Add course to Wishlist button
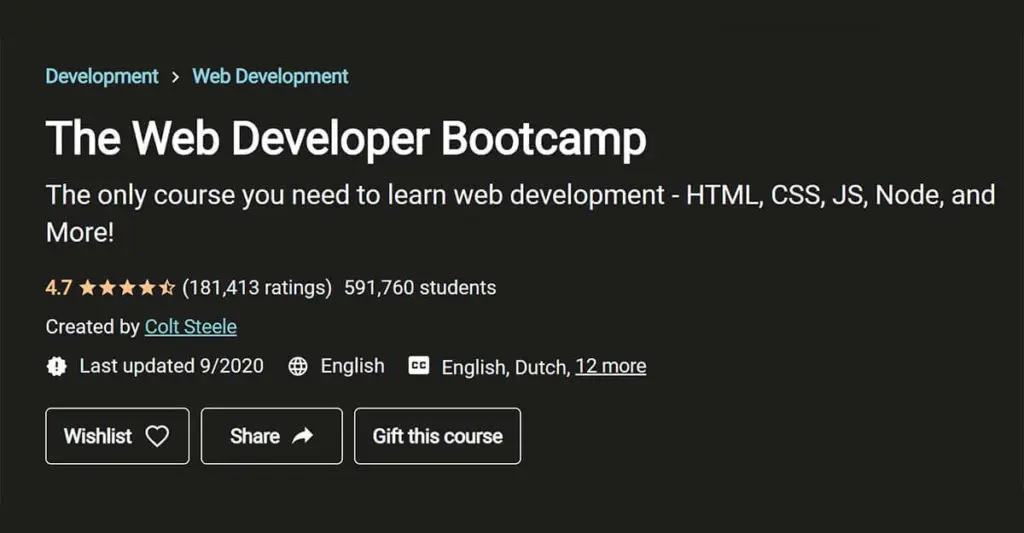This screenshot has height=533, width=1024. tap(118, 436)
